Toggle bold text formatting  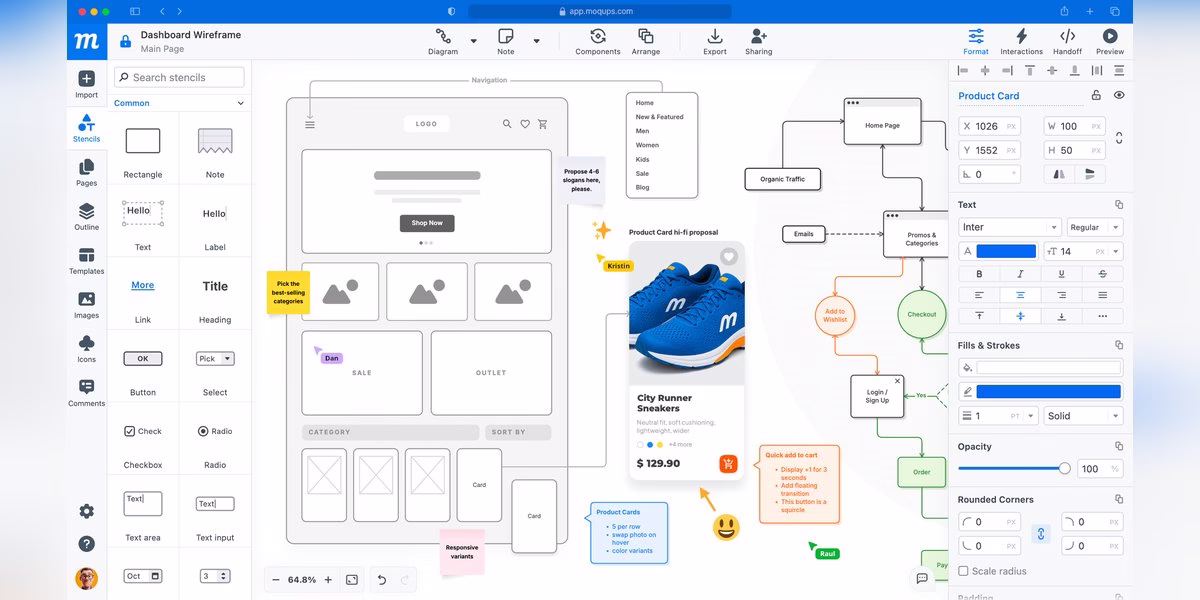[x=979, y=274]
